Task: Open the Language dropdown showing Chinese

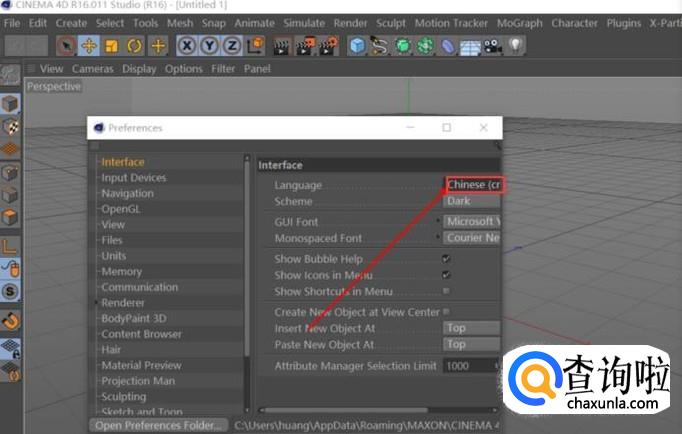Action: click(x=473, y=185)
